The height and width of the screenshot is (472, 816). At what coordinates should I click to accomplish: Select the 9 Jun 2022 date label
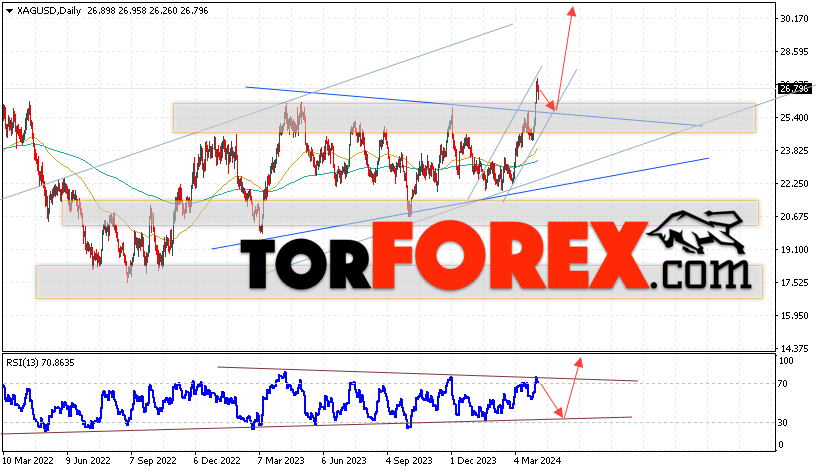pos(88,461)
